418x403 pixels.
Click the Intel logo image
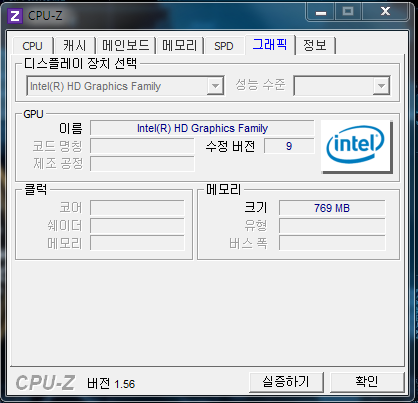tap(356, 146)
